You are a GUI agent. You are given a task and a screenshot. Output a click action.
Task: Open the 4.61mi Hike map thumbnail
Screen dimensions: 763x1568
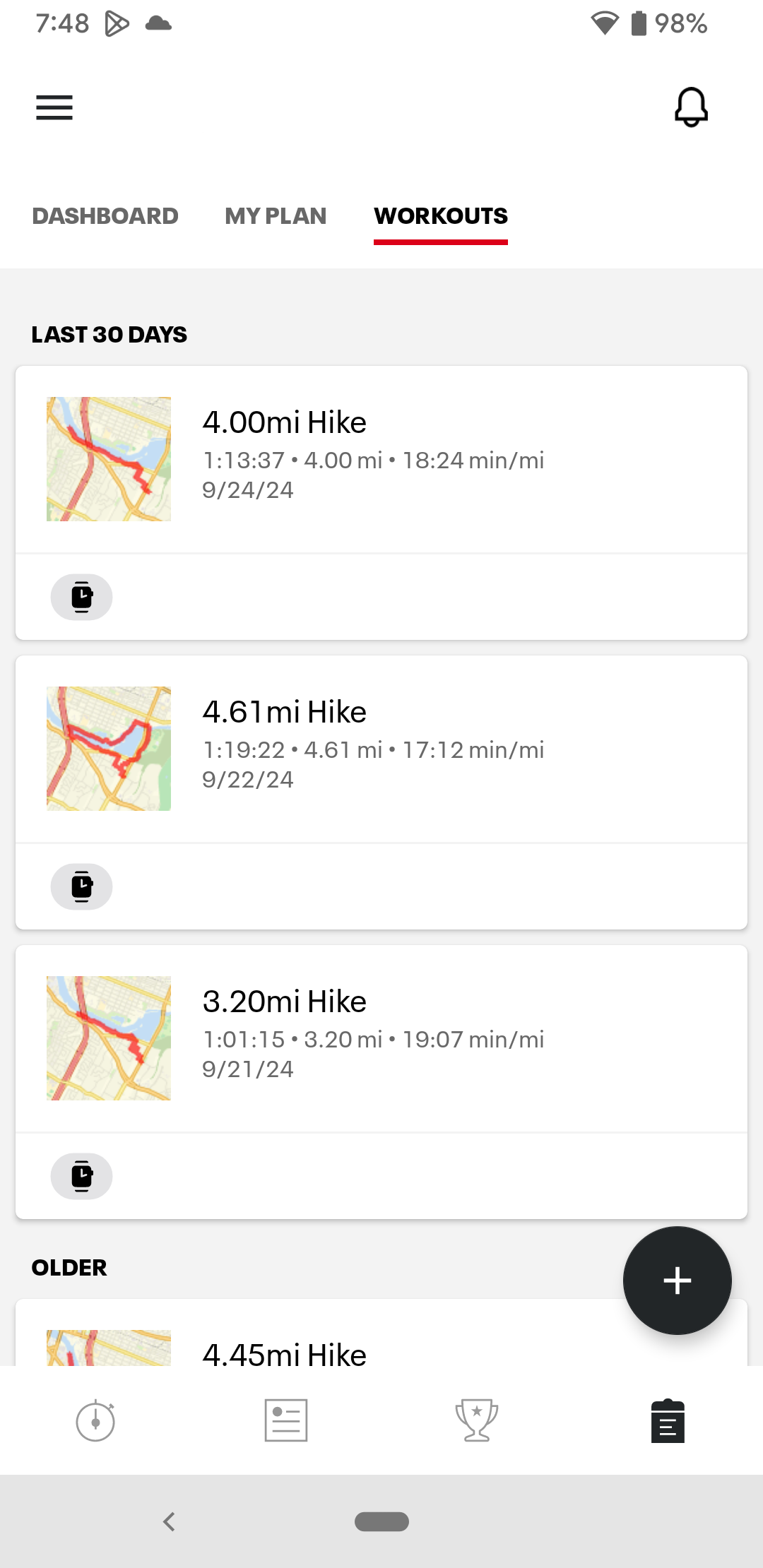click(109, 749)
